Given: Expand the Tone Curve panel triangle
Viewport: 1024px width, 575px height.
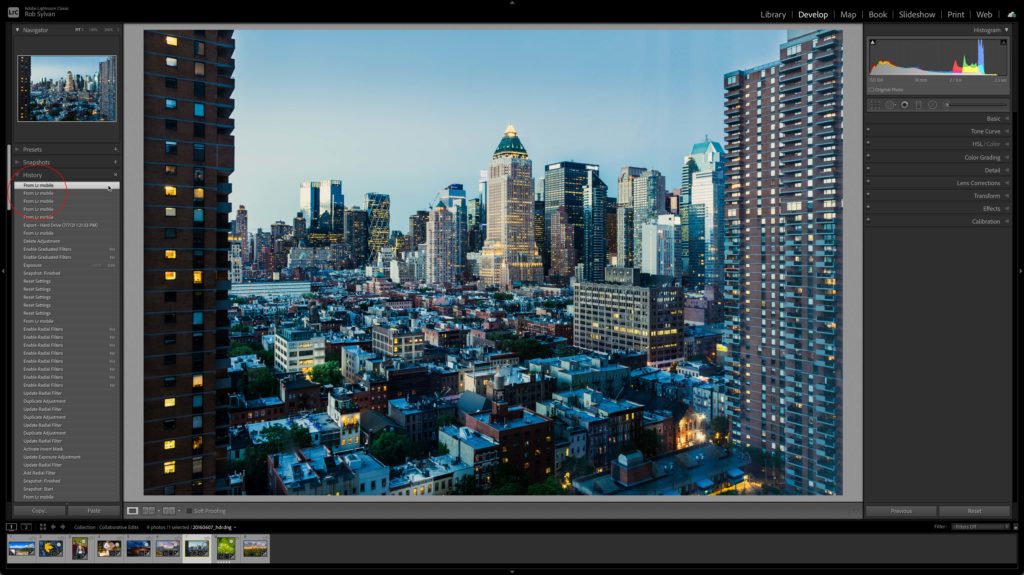Looking at the screenshot, I should pos(1006,131).
